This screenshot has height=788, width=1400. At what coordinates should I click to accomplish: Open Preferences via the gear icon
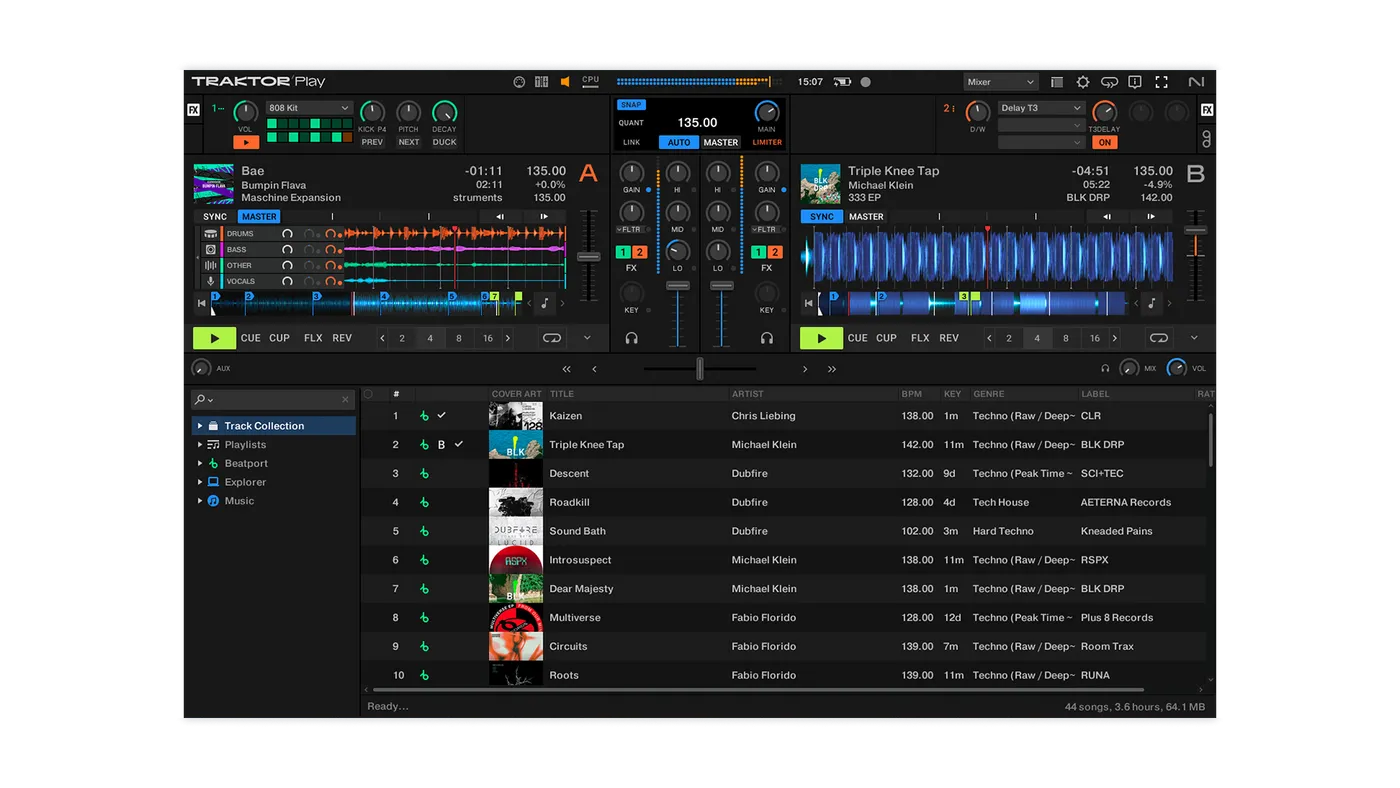pos(1083,82)
